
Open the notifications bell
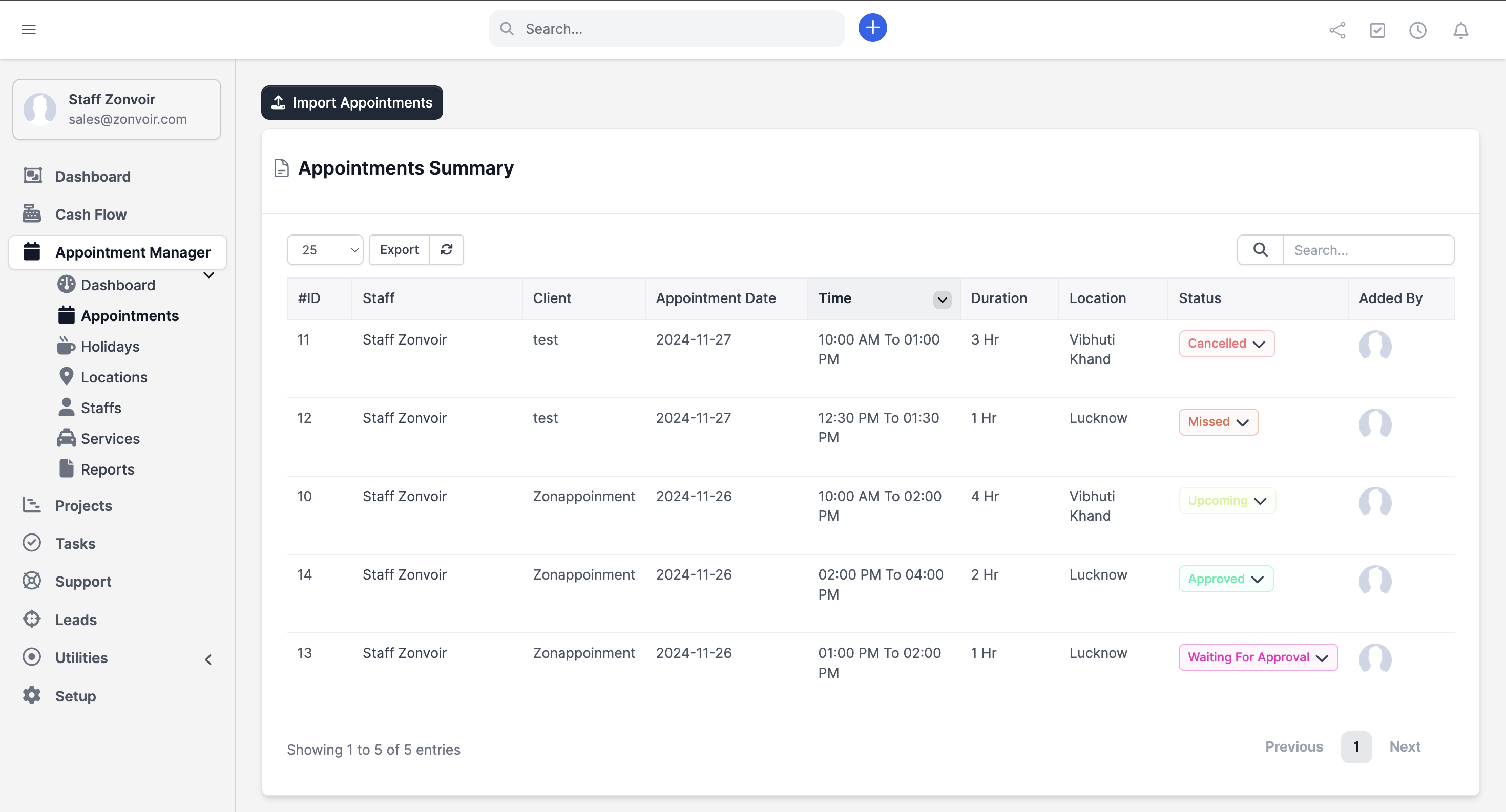pyautogui.click(x=1460, y=30)
